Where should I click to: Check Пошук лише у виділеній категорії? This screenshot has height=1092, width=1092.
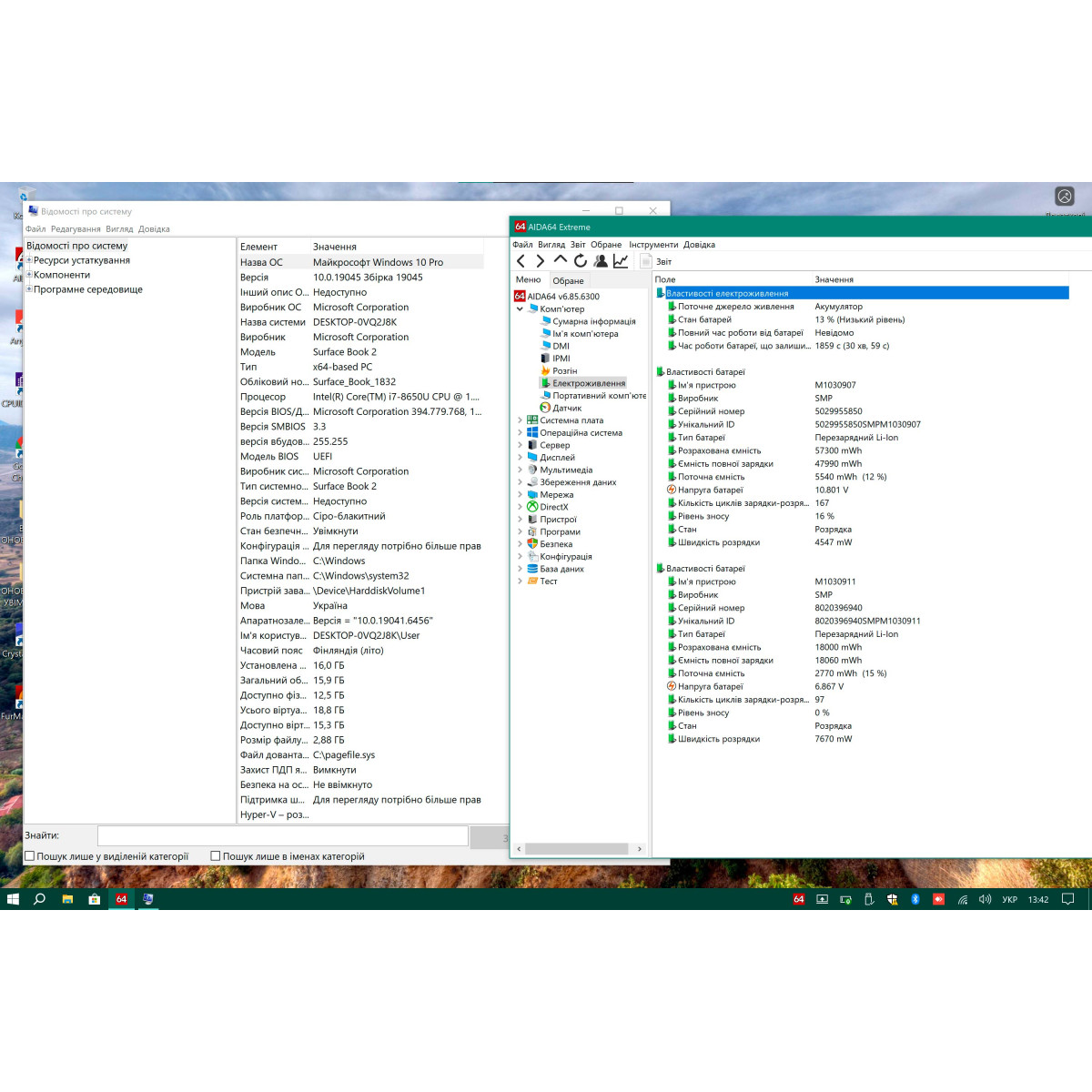tap(30, 856)
